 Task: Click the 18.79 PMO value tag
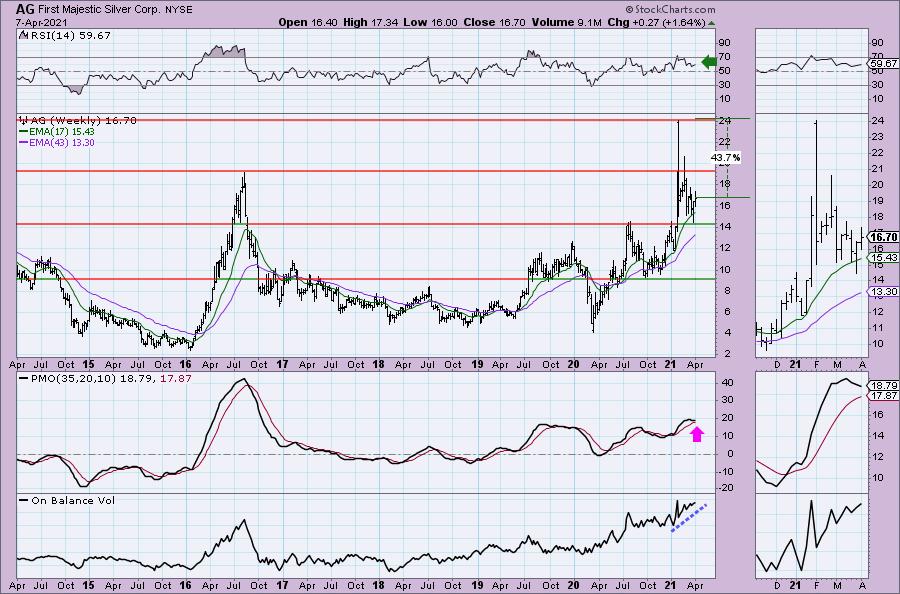coord(884,386)
